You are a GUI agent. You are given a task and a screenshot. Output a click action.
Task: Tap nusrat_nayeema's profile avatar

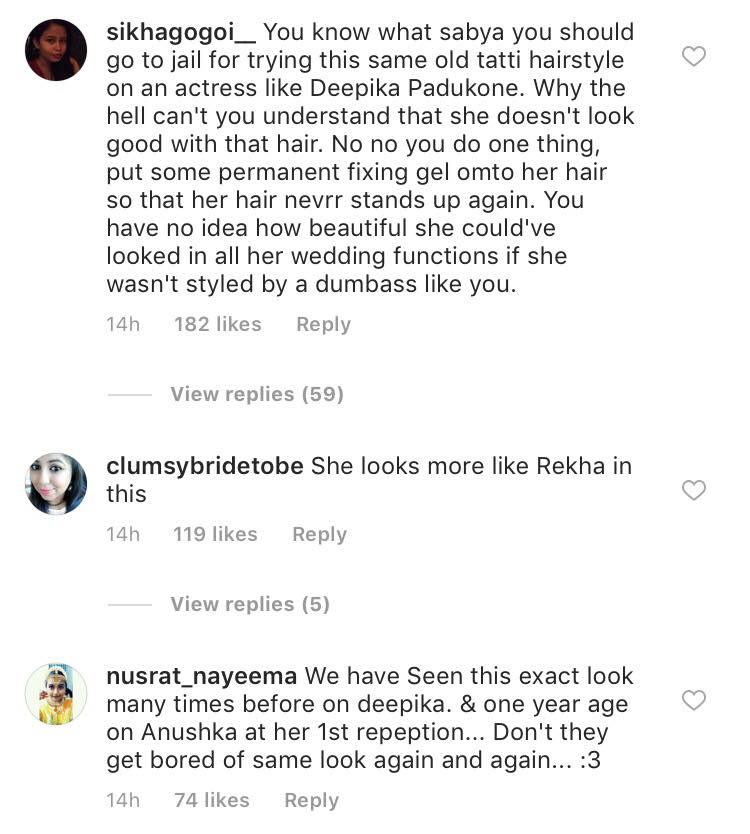[x=55, y=694]
